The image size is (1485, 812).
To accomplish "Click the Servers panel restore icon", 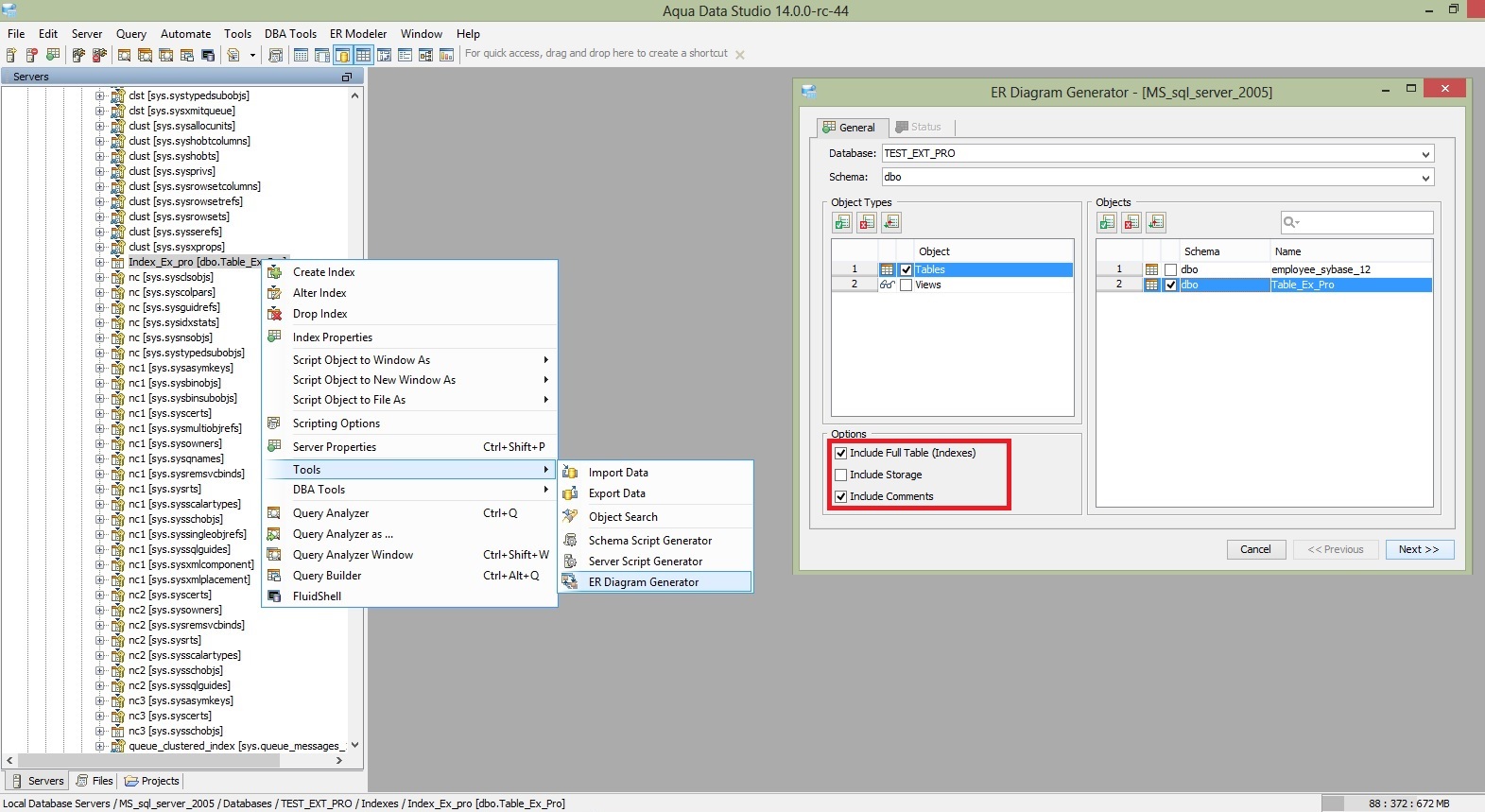I will pyautogui.click(x=347, y=77).
